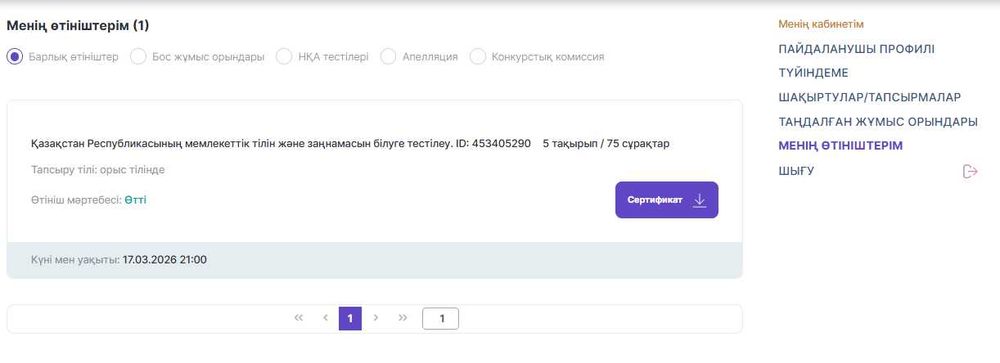The image size is (1000, 363).
Task: Click the date 17.03.2026 21:00
Action: click(165, 260)
